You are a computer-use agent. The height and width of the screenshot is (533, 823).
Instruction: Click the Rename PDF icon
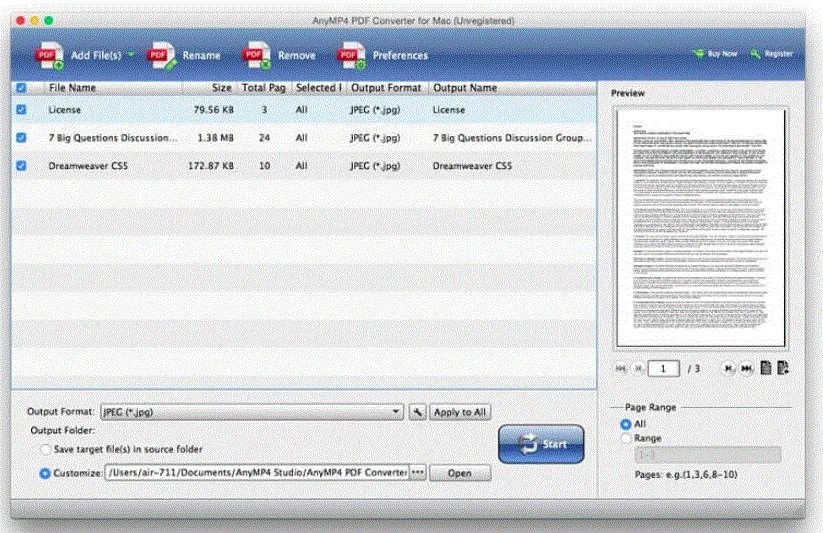(x=162, y=55)
